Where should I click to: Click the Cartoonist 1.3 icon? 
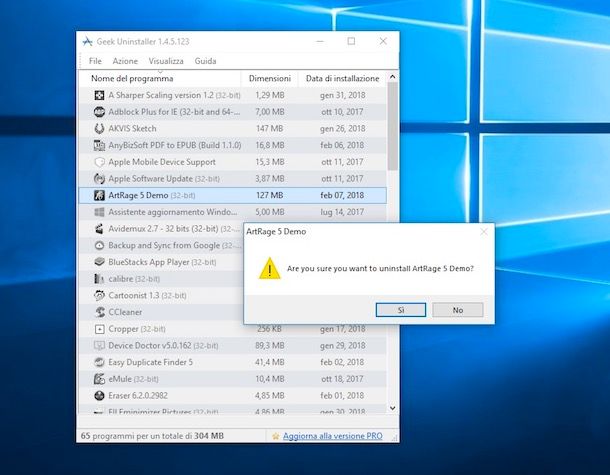(x=99, y=295)
